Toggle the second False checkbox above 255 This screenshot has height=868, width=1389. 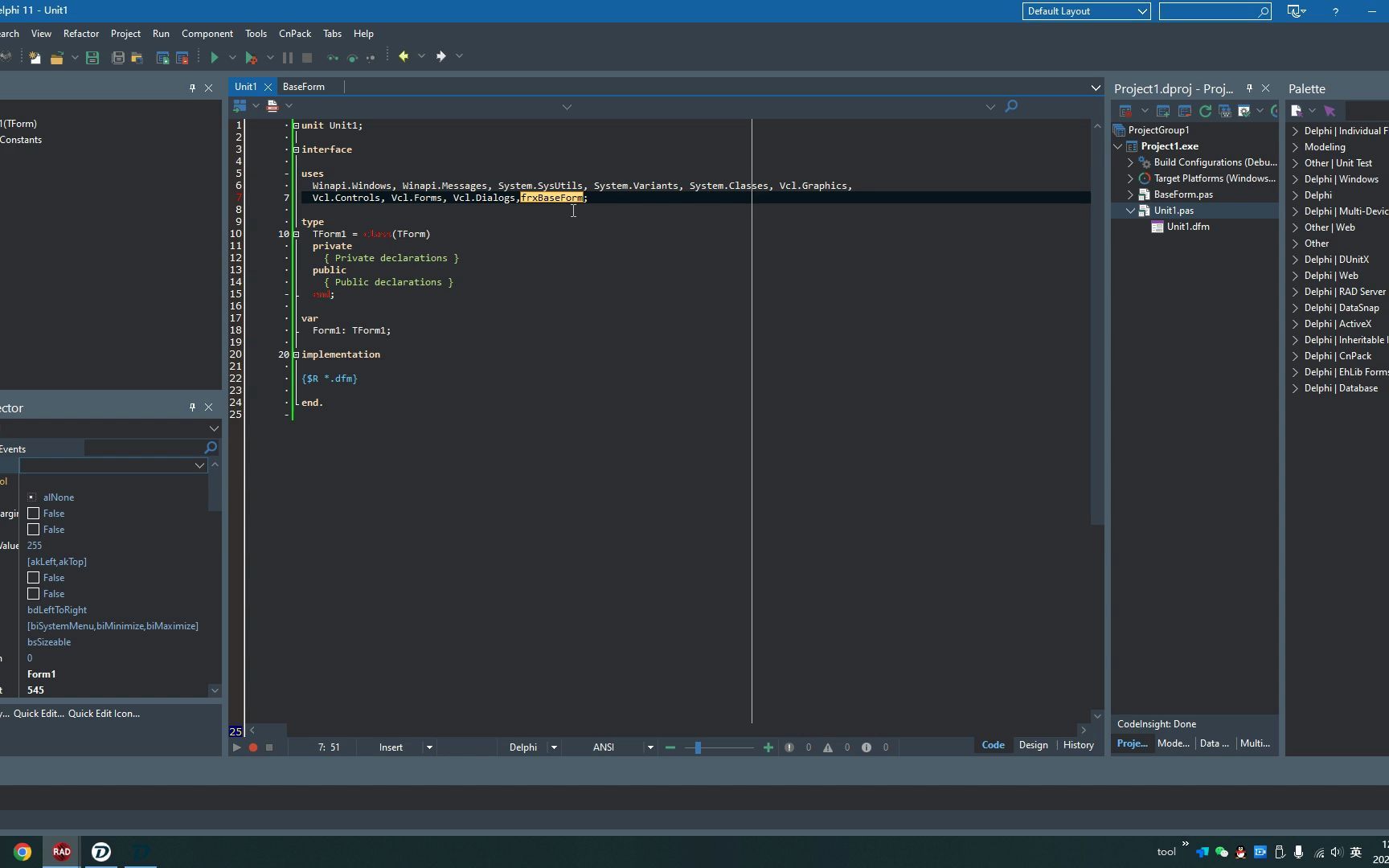click(34, 530)
